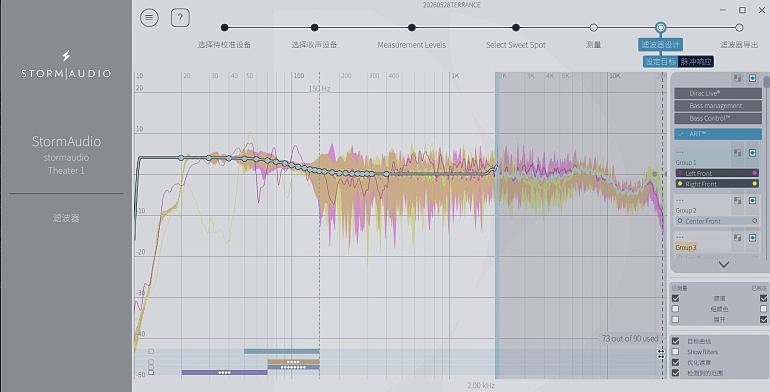Click the select-all icon above Dirac Live
770x392 pixels.
752,78
